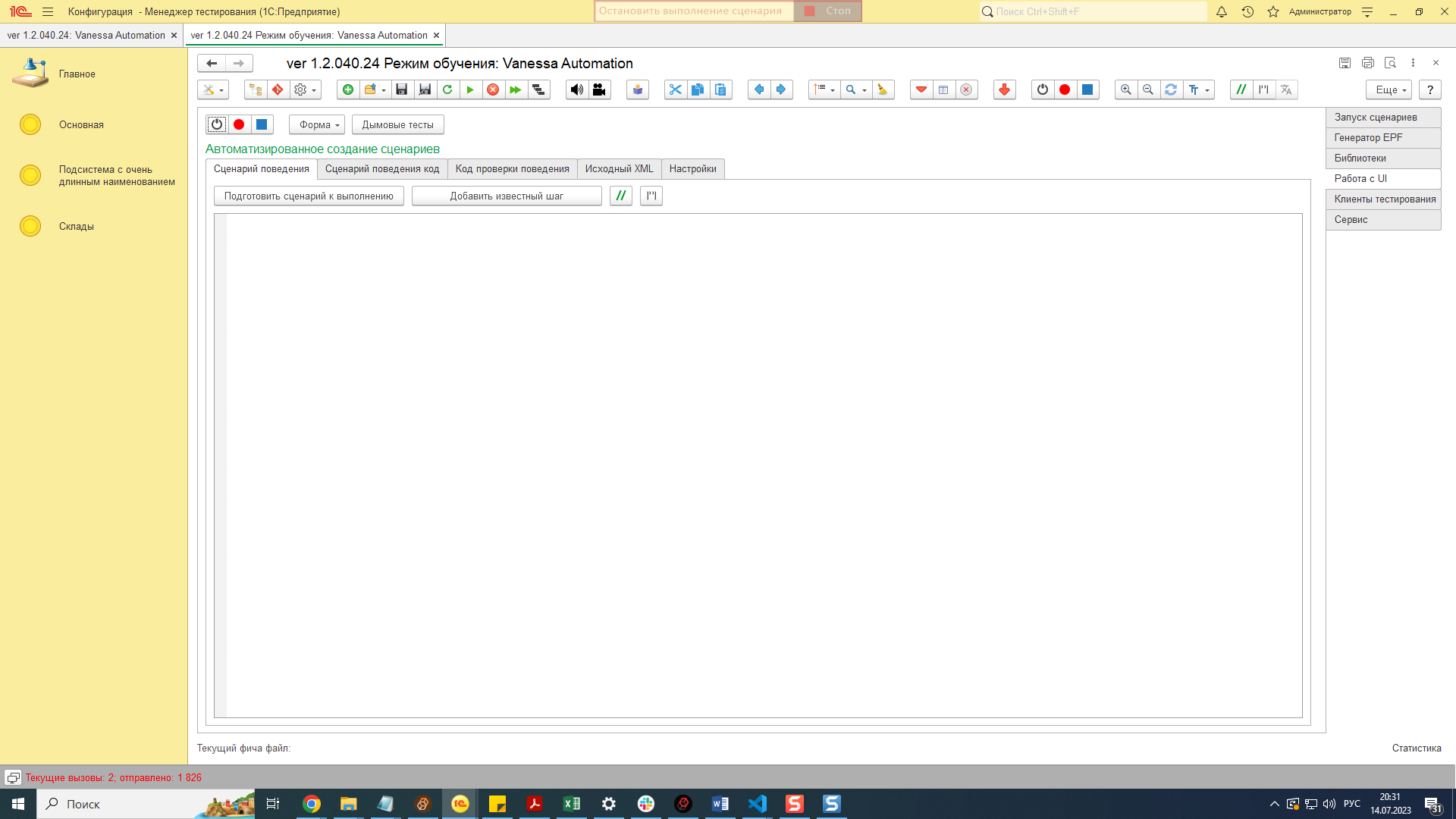Click the save diskette icon in toolbar
This screenshot has width=1456, height=819.
pos(402,89)
